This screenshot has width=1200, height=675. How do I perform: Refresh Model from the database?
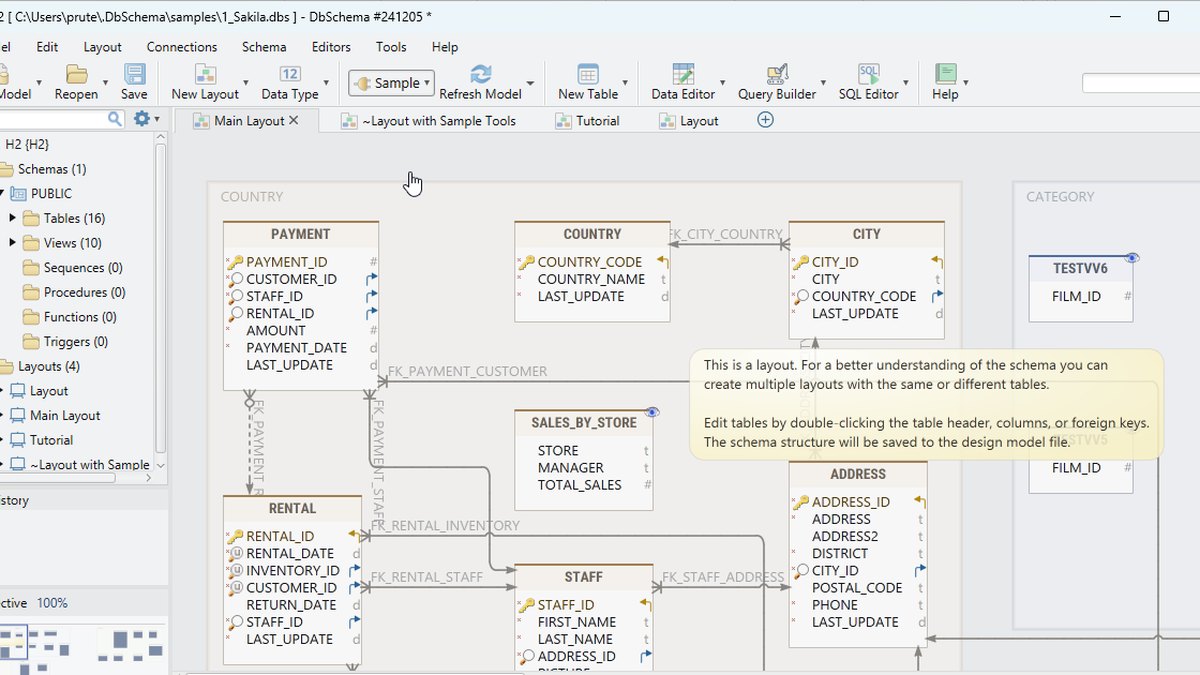(x=480, y=82)
